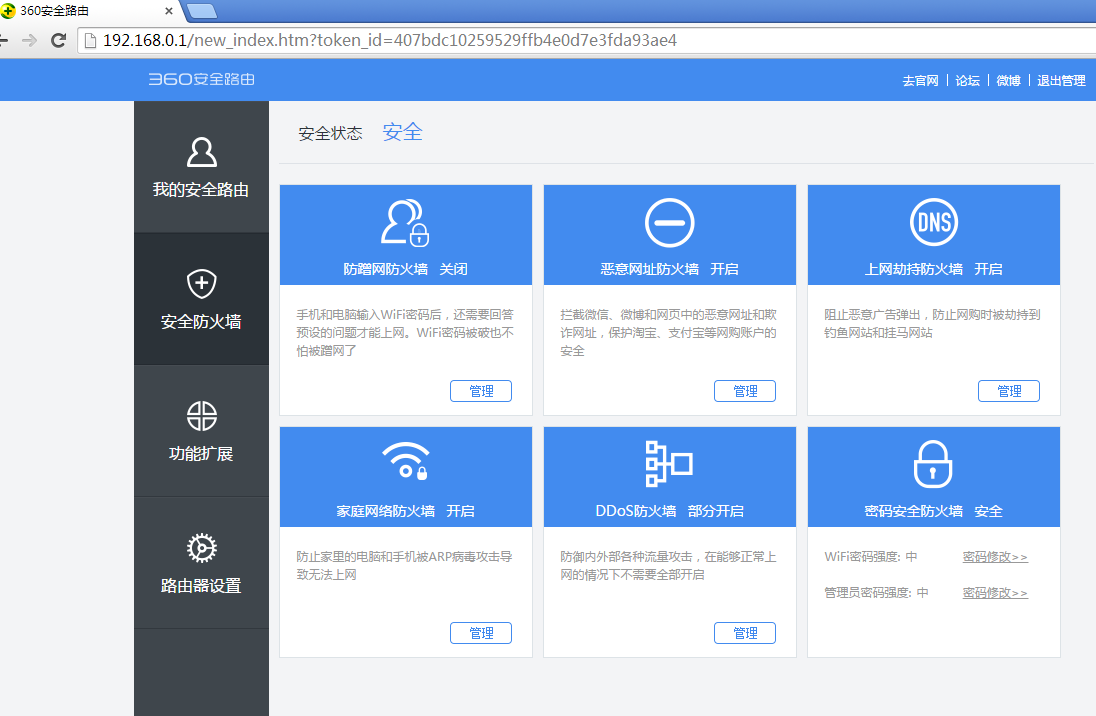Click the 恶意网址防火墙 minus-circle icon
Image resolution: width=1096 pixels, height=716 pixels.
670,223
